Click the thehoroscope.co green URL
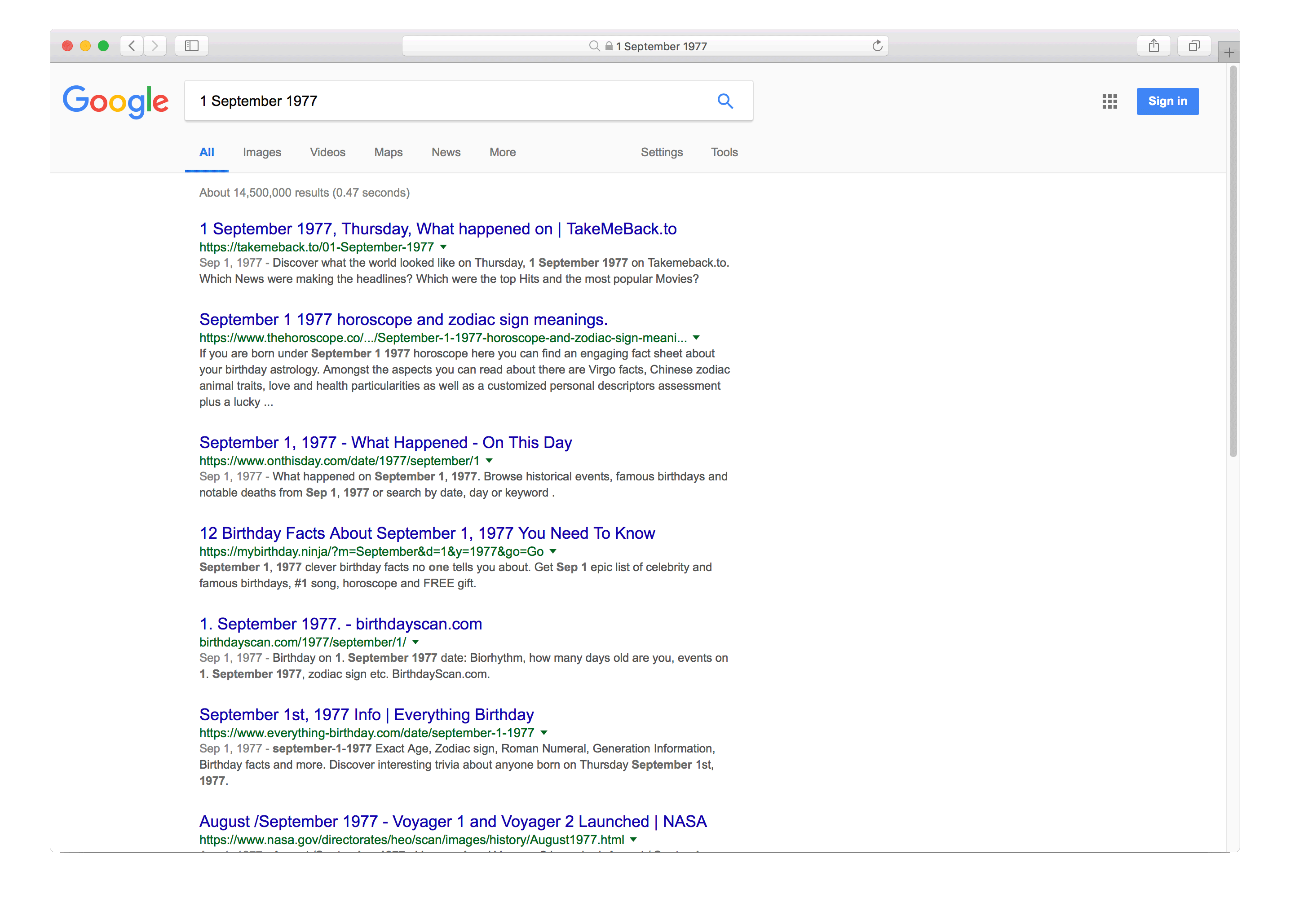The image size is (1290, 924). (442, 338)
